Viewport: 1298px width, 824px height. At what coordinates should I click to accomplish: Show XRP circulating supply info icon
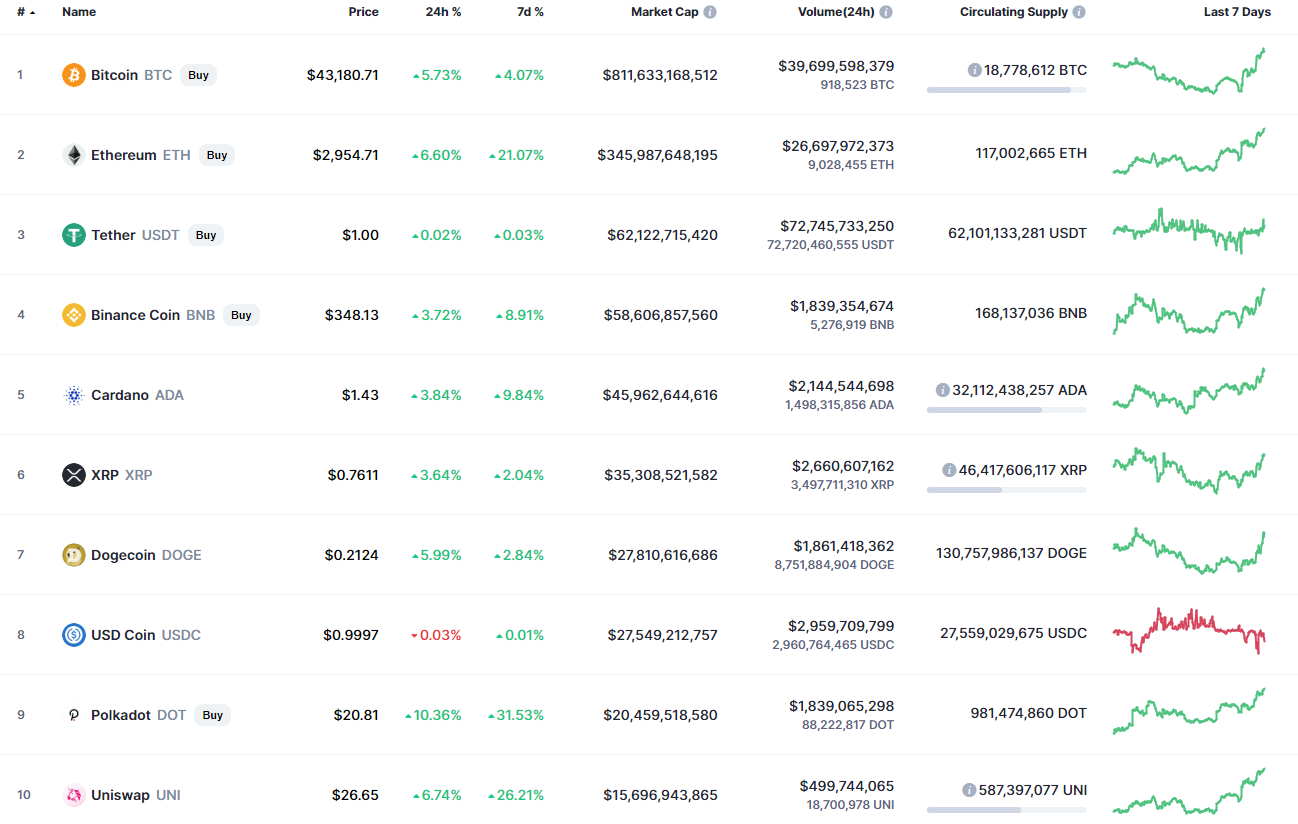[949, 470]
